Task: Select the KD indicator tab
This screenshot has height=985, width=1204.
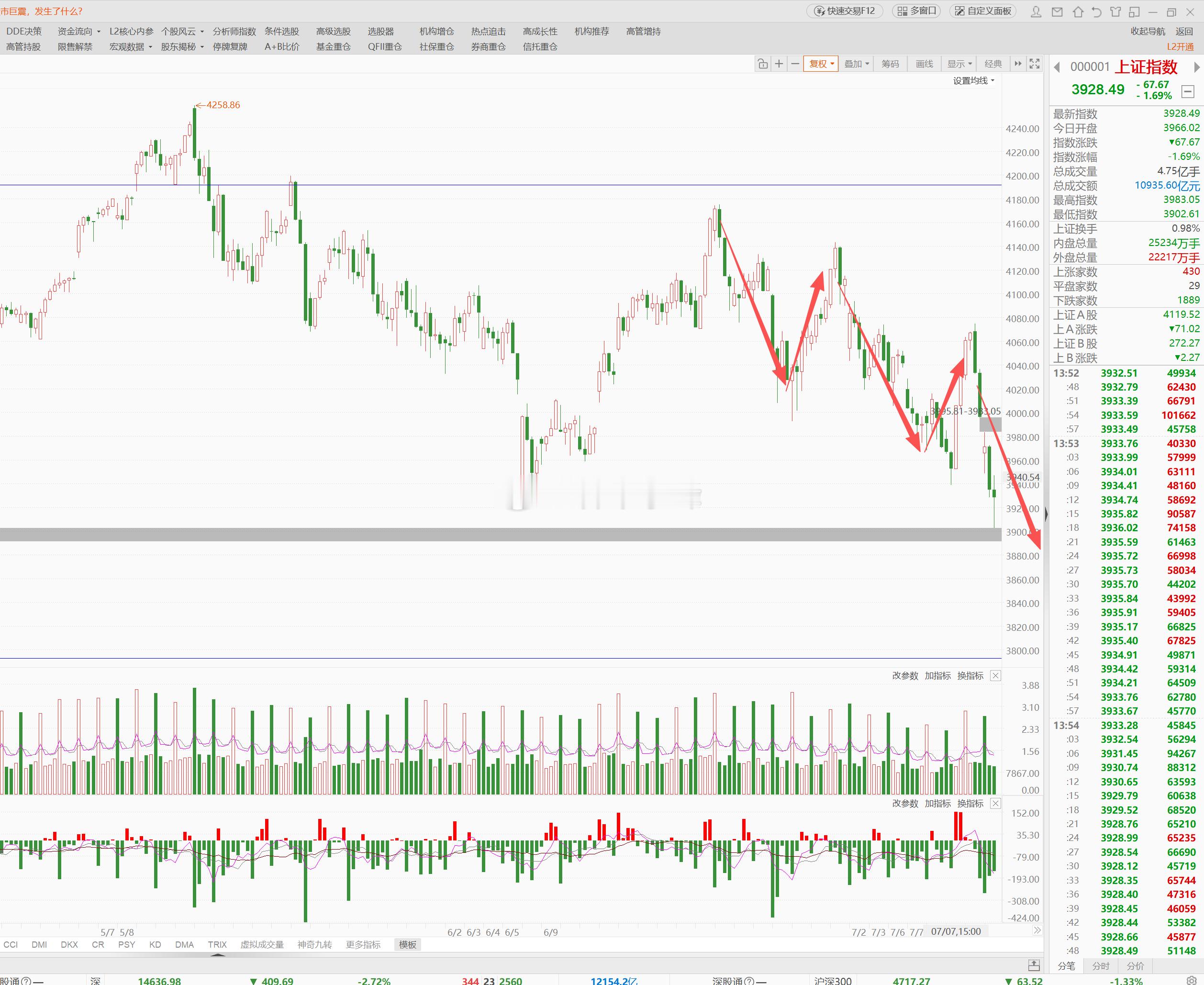Action: pyautogui.click(x=155, y=945)
